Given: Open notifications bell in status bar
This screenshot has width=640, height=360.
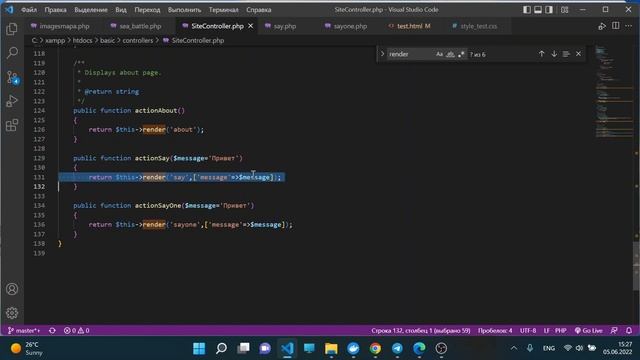Looking at the screenshot, I should pyautogui.click(x=629, y=331).
